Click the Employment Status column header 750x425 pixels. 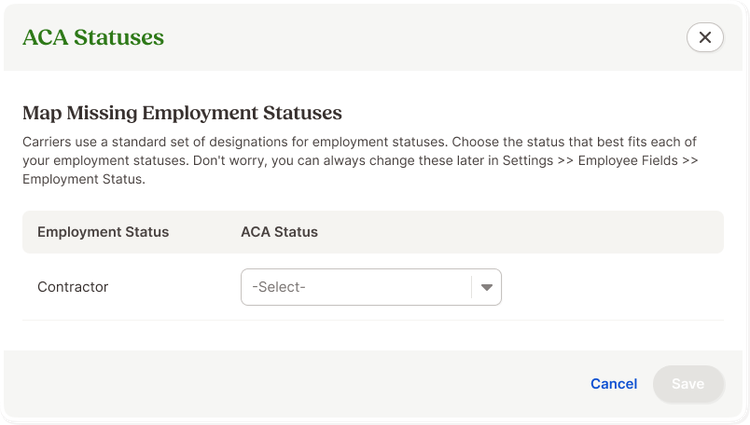pos(103,232)
